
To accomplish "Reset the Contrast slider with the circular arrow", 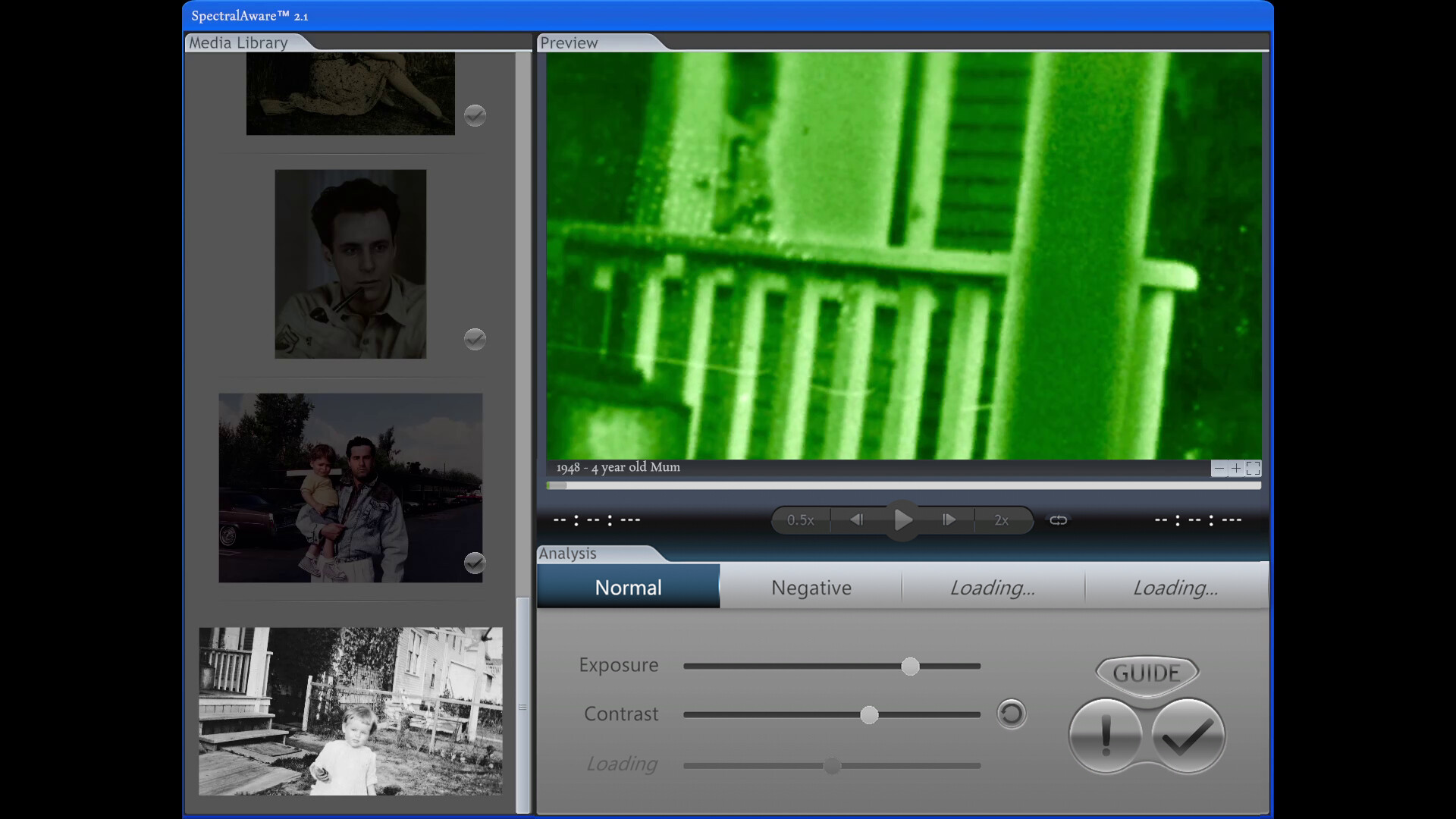I will (x=1012, y=714).
